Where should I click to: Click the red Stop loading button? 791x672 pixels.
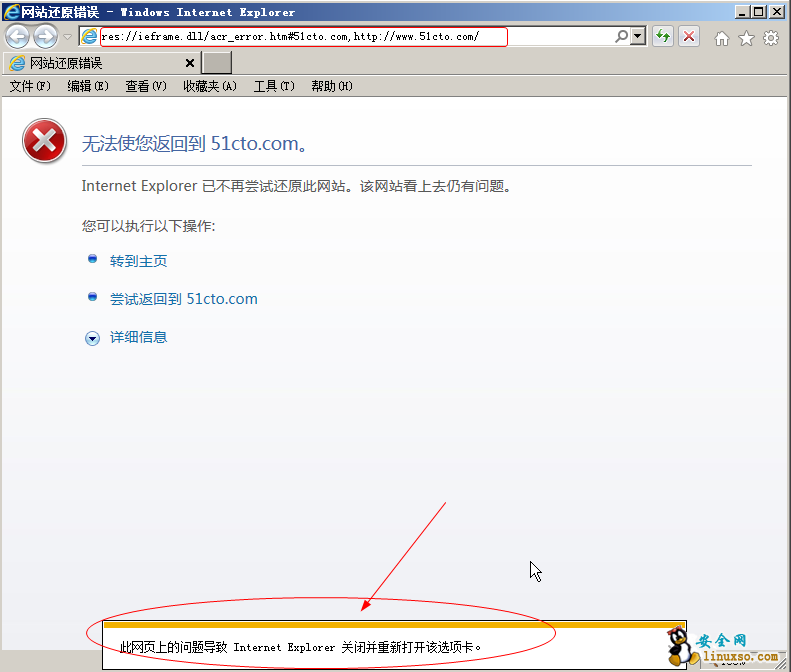tap(689, 36)
